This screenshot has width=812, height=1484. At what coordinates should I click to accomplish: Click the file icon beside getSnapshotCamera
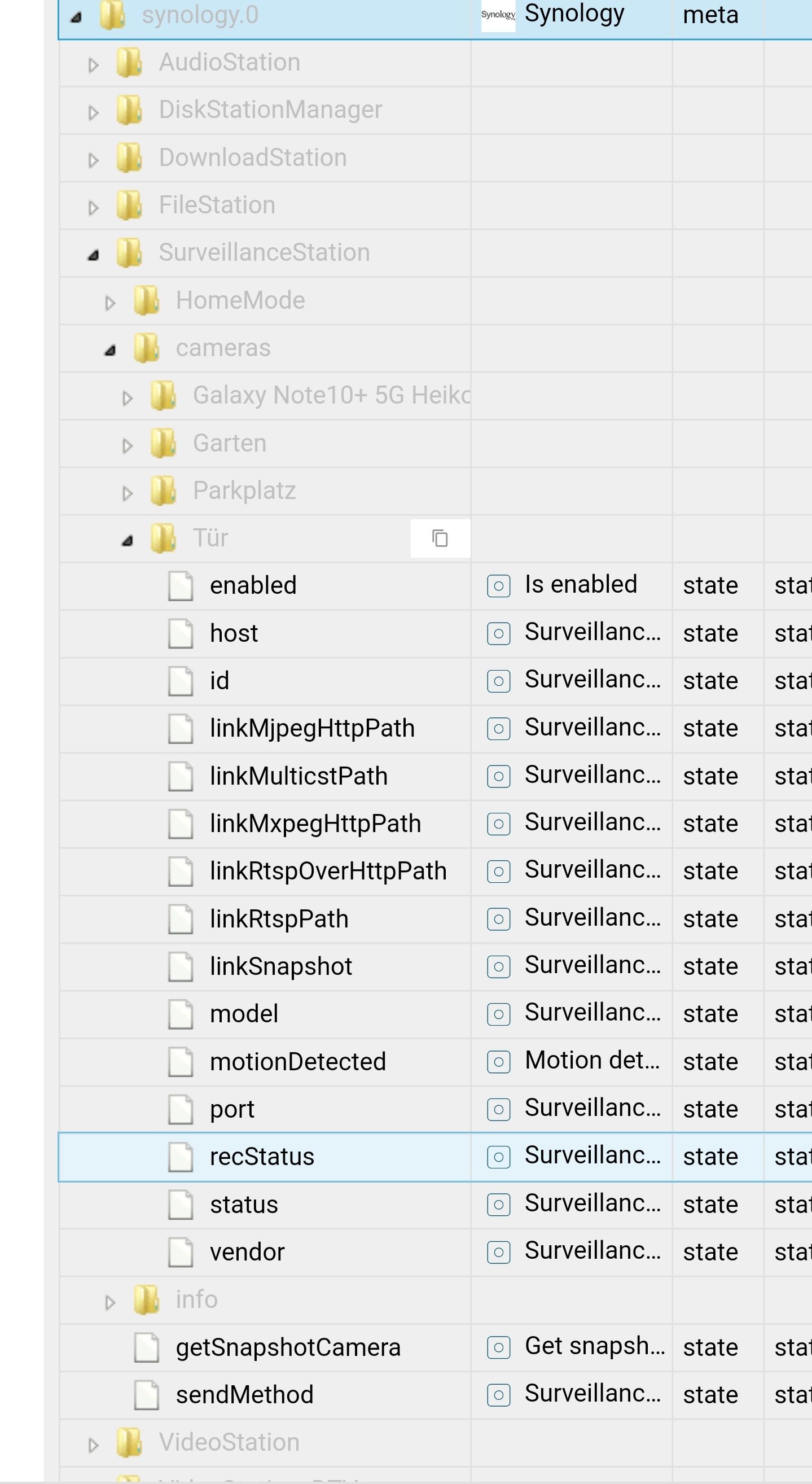coord(146,1347)
